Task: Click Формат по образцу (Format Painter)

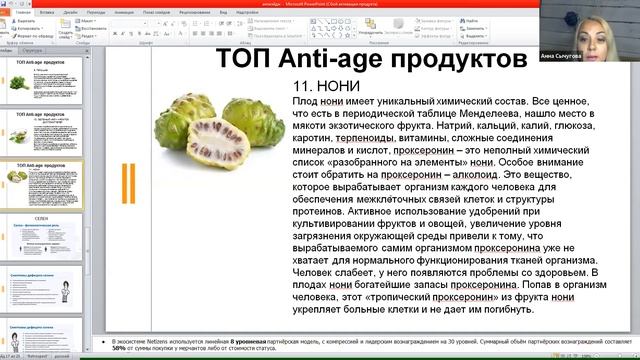Action: 33,36
